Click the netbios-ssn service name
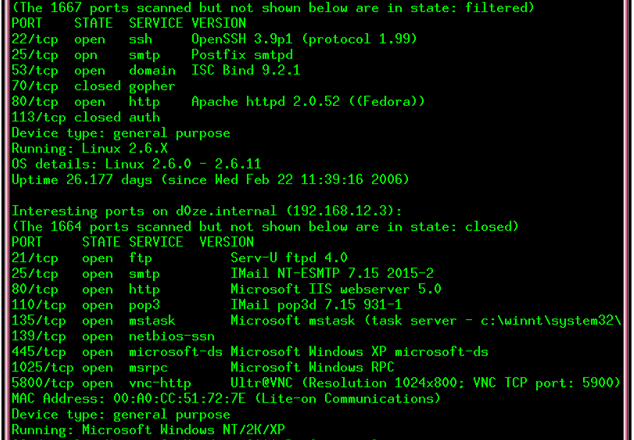Screen dimensions: 634x440 (x=172, y=336)
